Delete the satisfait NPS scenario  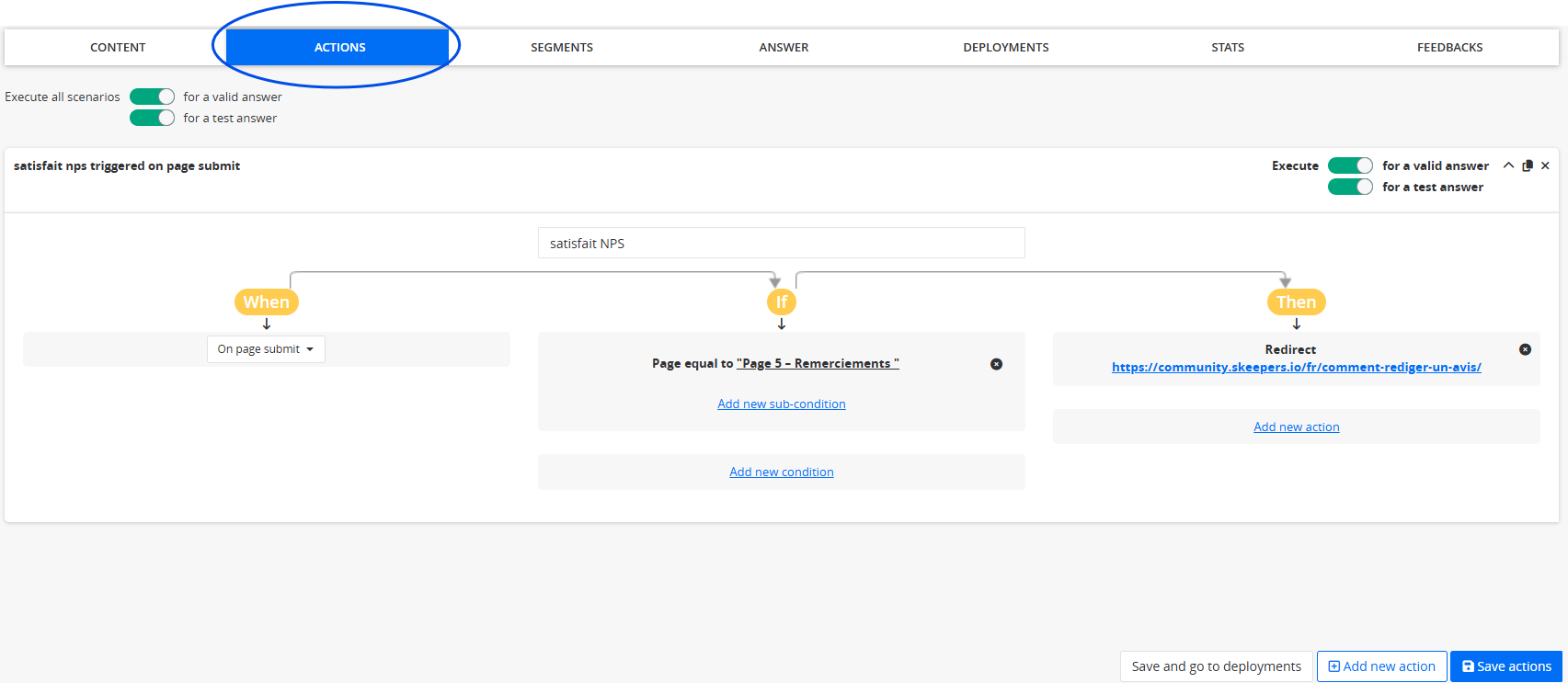tap(1545, 165)
